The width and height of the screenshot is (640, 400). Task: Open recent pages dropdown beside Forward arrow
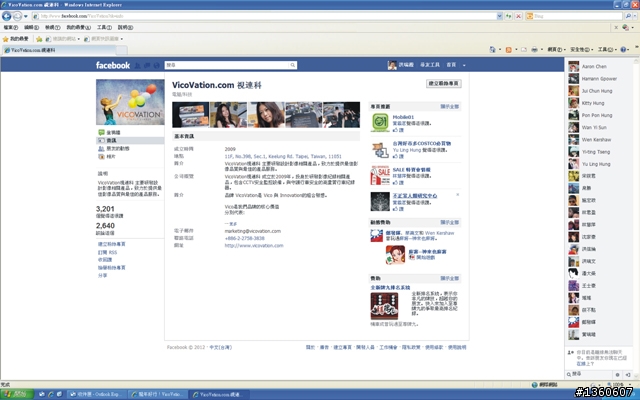tap(26, 16)
